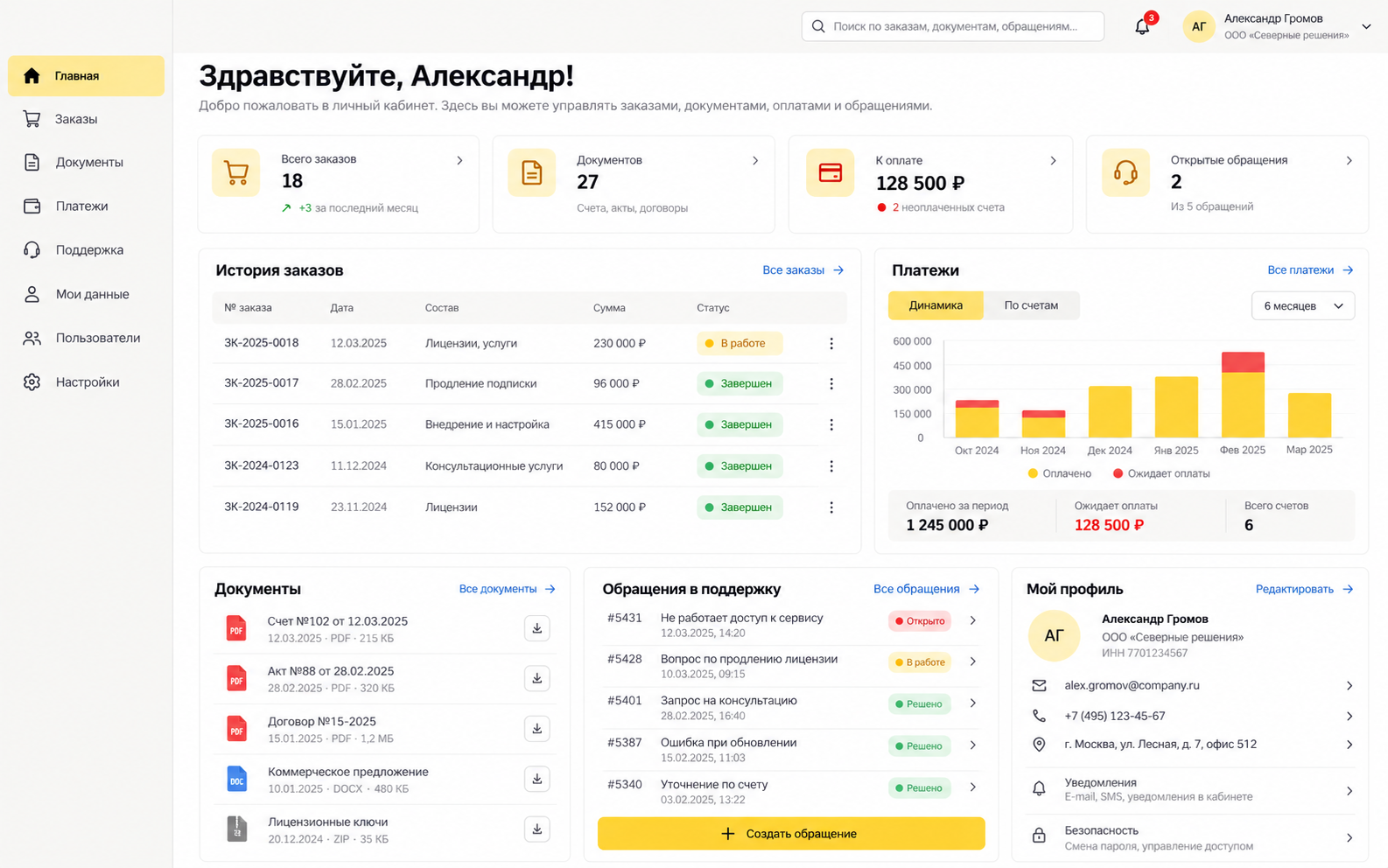The width and height of the screenshot is (1388, 868).
Task: Click the Янв 2025 chart bar
Action: pos(1176,407)
